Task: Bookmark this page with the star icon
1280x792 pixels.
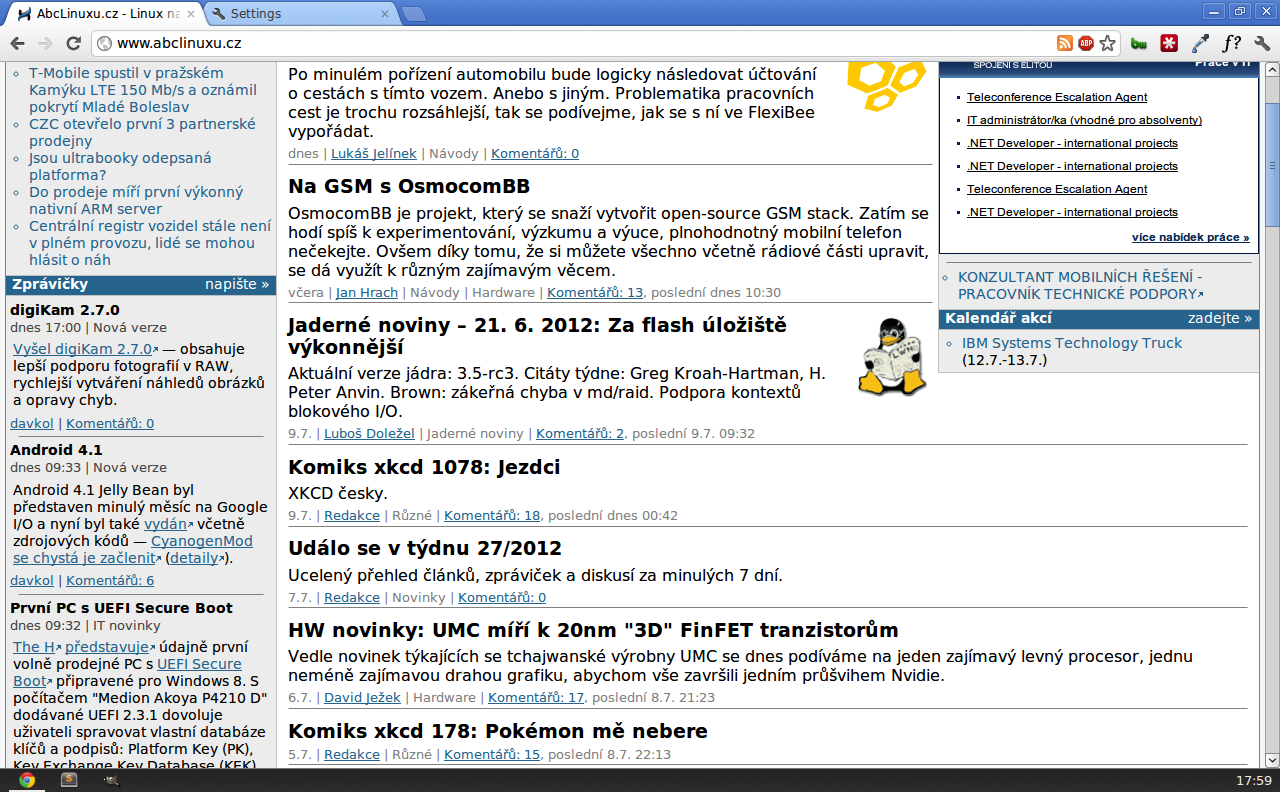Action: [1107, 43]
